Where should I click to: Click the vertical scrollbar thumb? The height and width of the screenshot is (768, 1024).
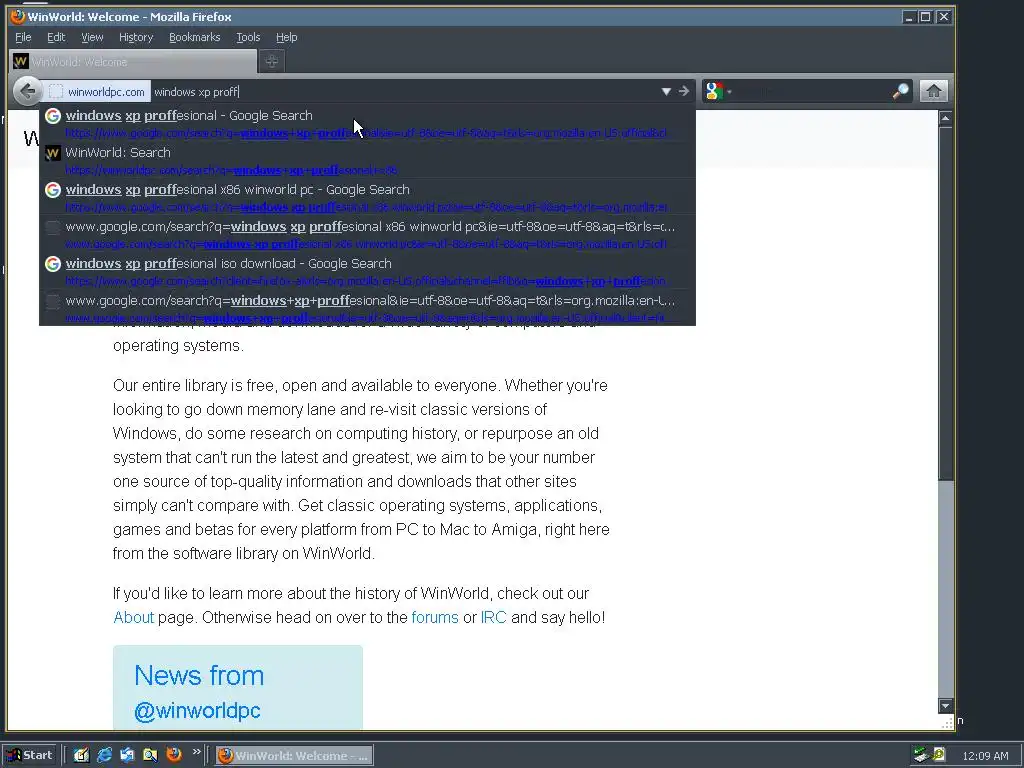(x=945, y=304)
